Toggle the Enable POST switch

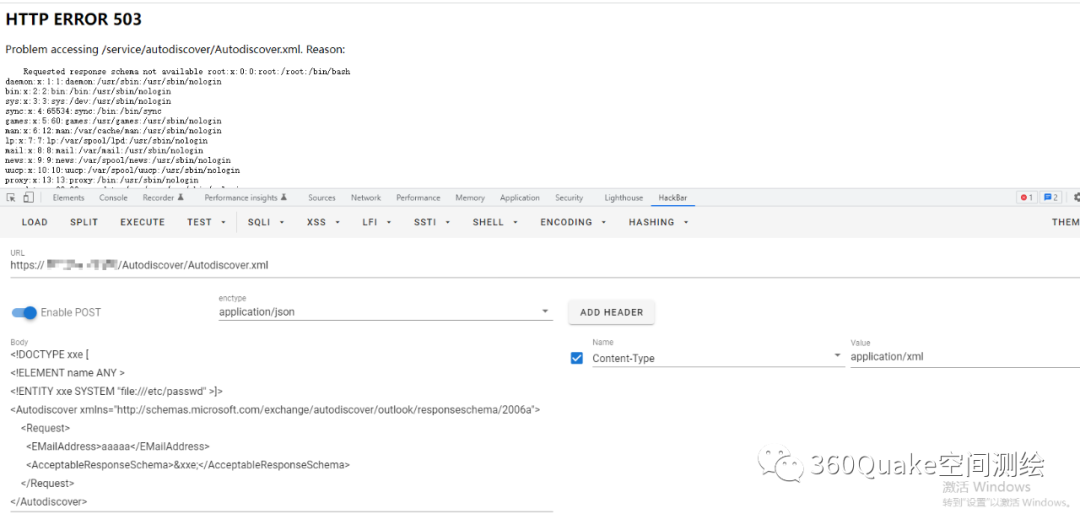(x=24, y=313)
